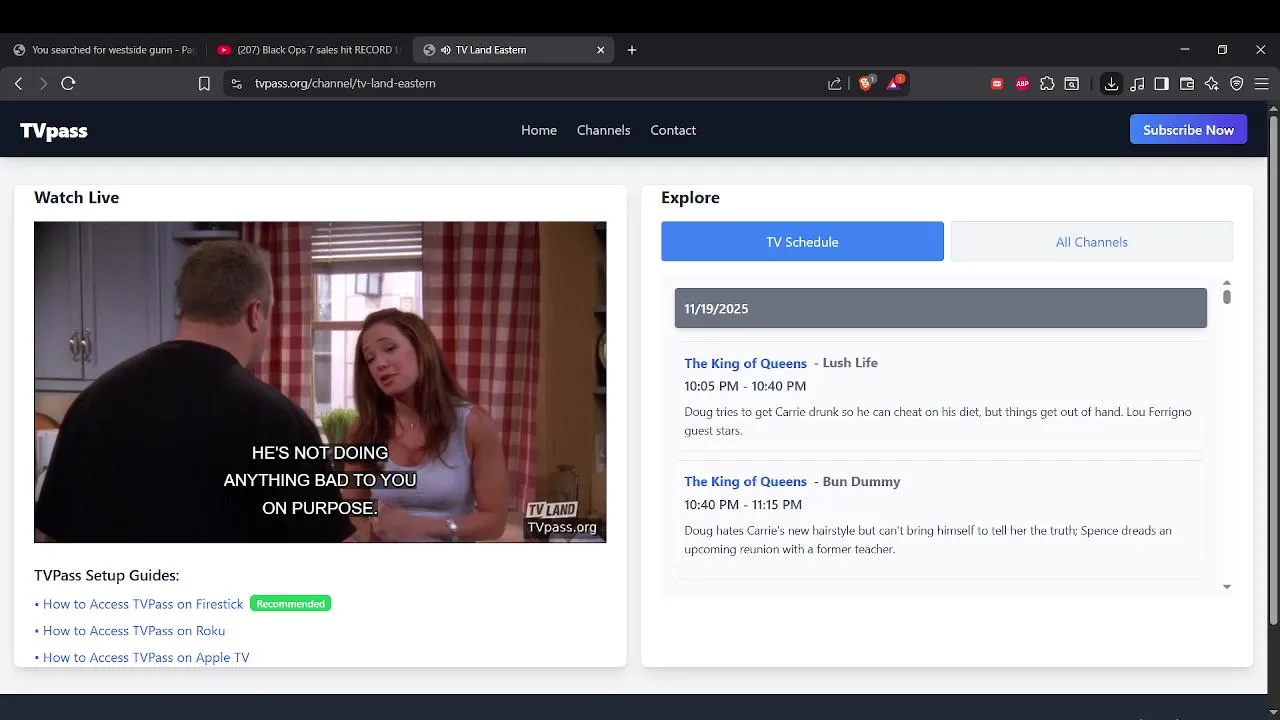Go back using the browser back arrow
1280x720 pixels.
click(x=18, y=84)
